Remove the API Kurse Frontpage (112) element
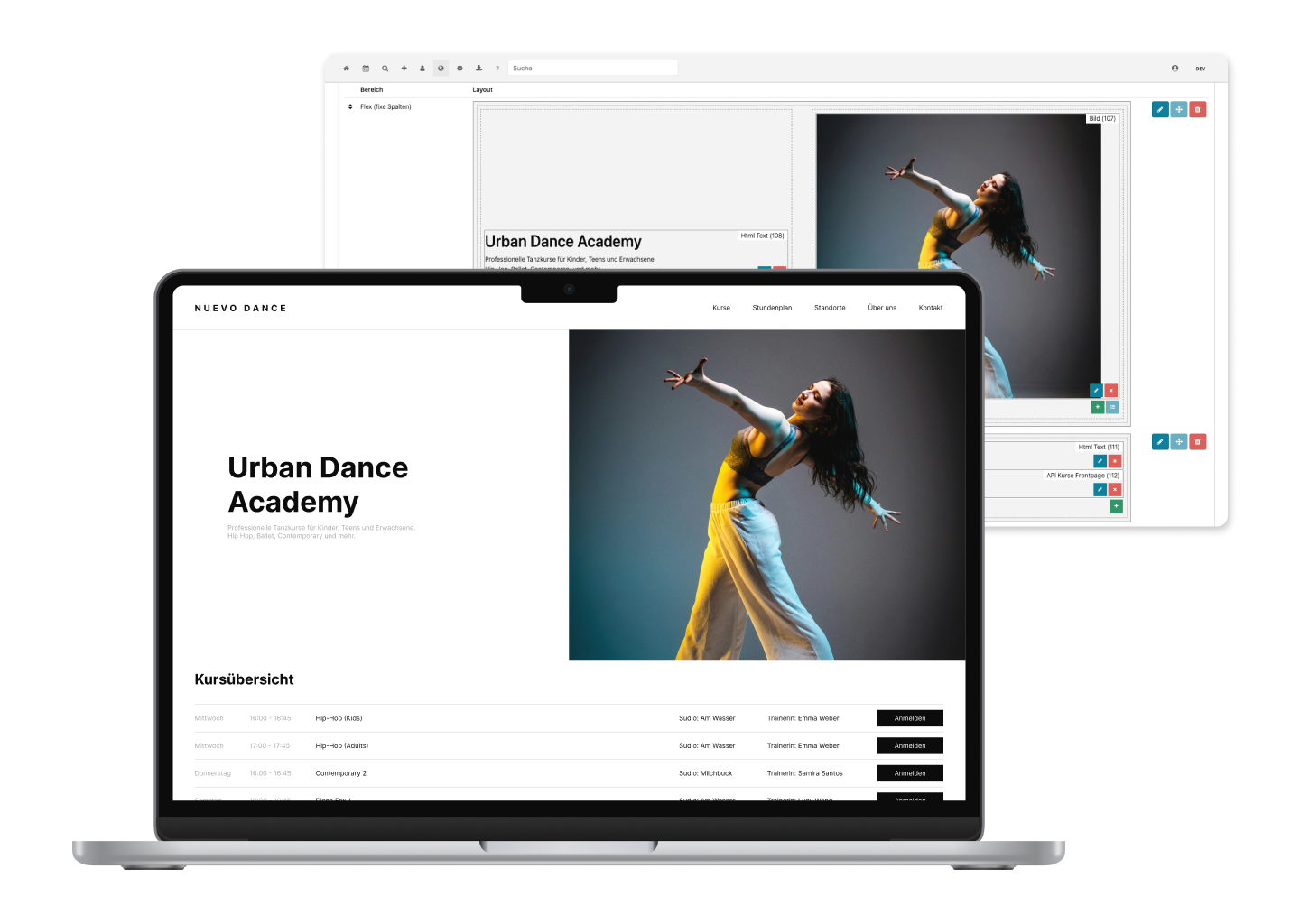The height and width of the screenshot is (924, 1300). (1115, 490)
